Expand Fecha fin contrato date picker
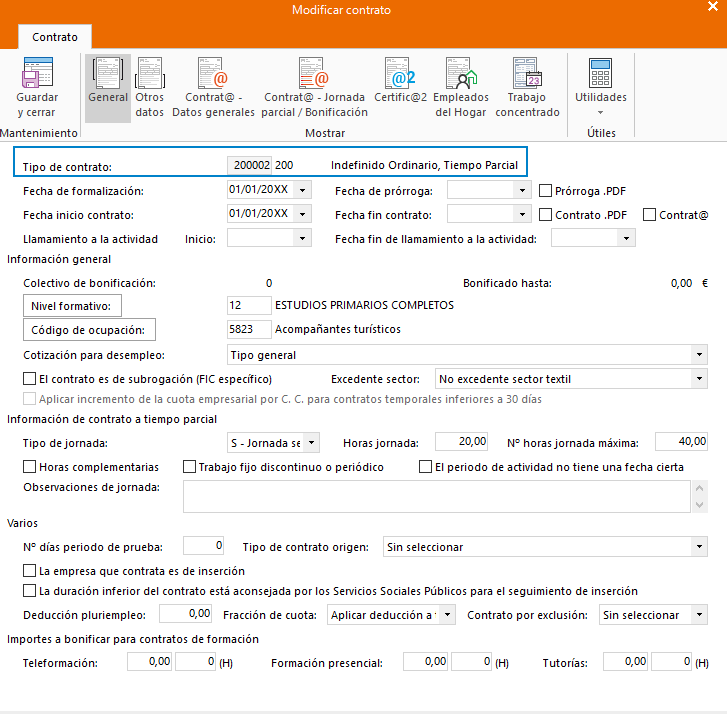 click(x=522, y=214)
